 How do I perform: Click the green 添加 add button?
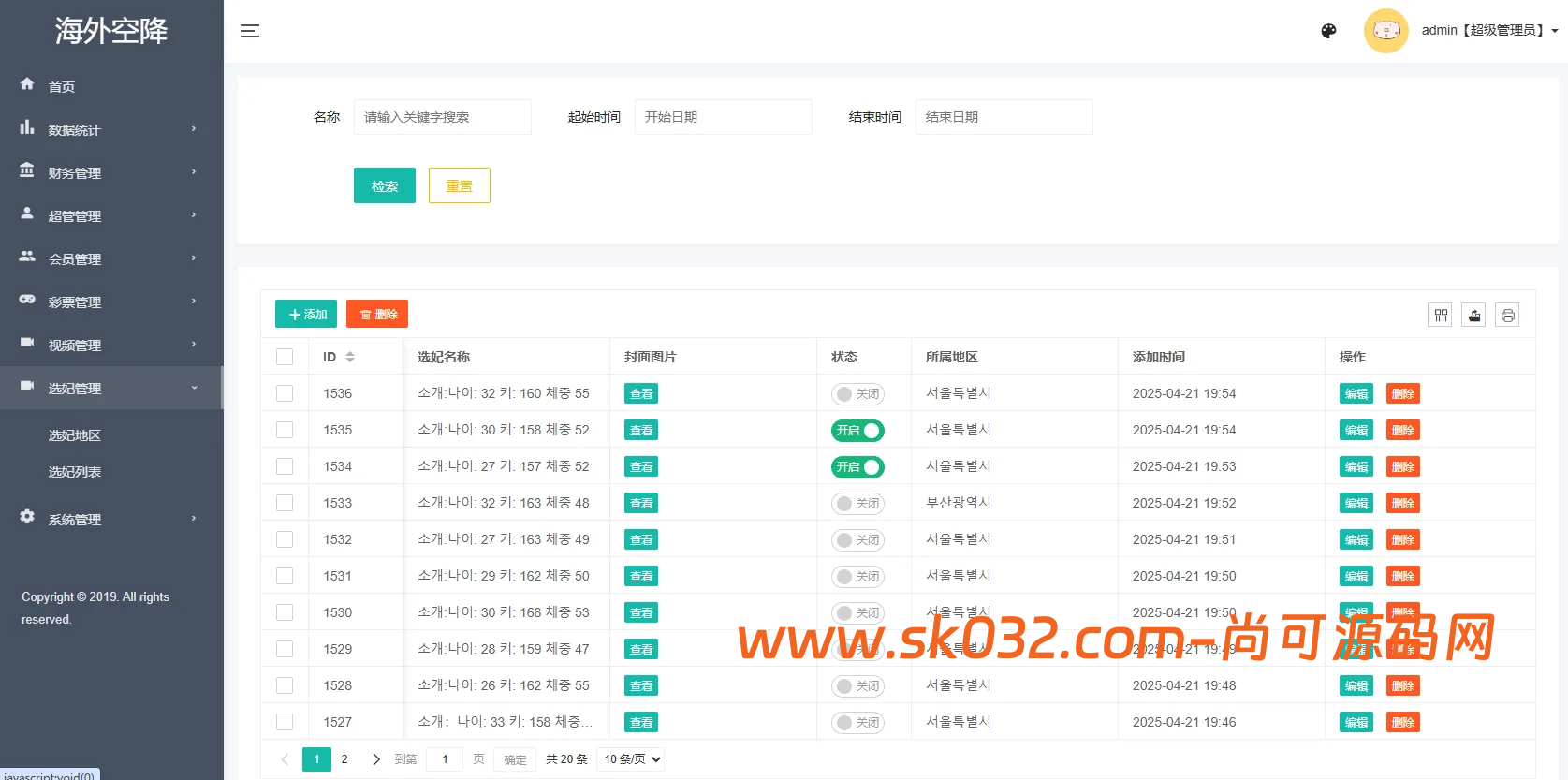[x=306, y=315]
